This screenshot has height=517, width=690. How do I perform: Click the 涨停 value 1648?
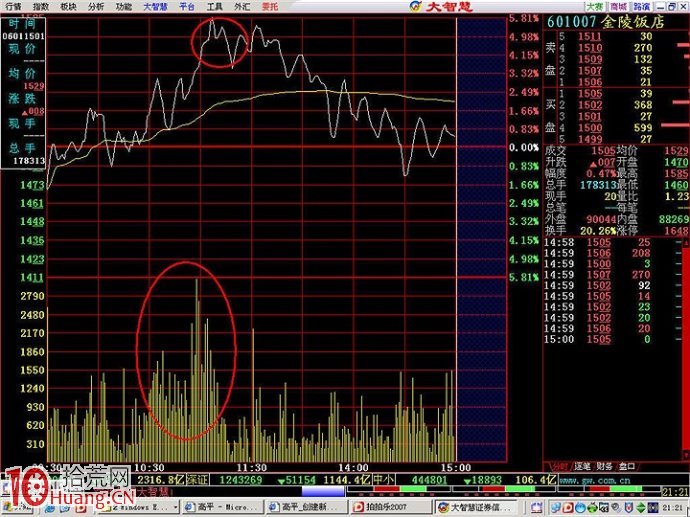point(676,231)
